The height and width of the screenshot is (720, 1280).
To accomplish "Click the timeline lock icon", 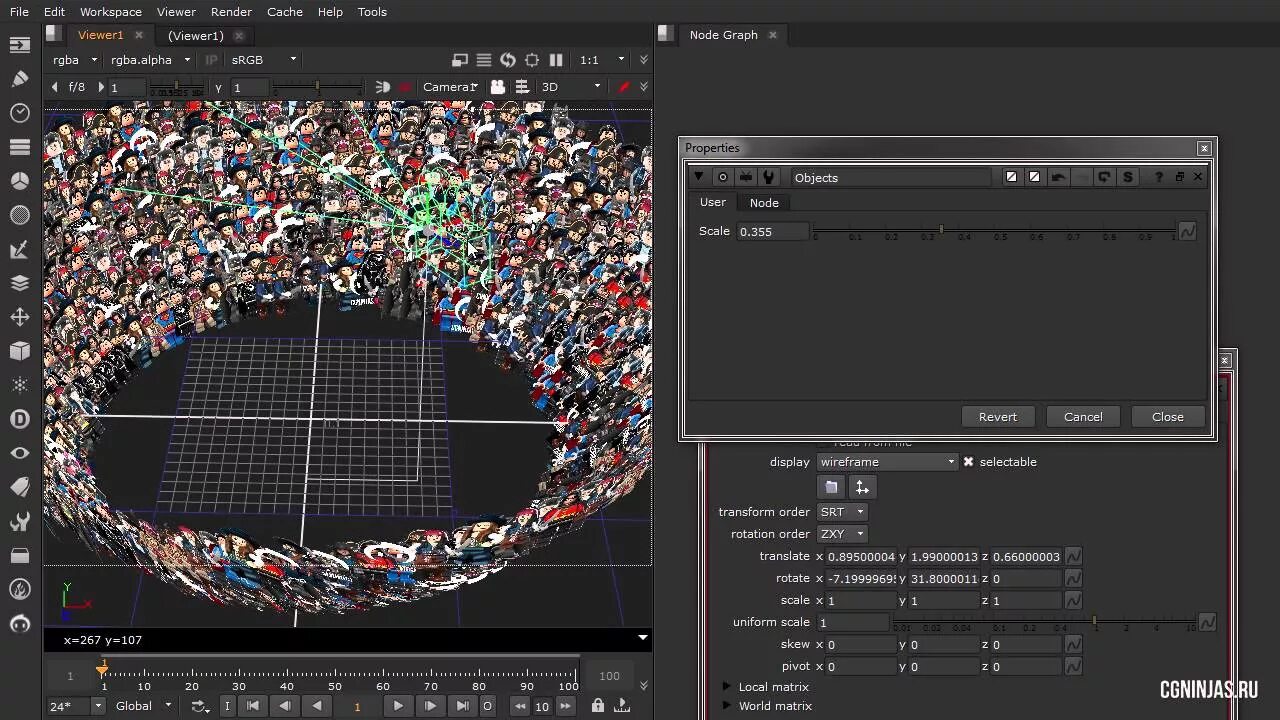I will [x=597, y=706].
